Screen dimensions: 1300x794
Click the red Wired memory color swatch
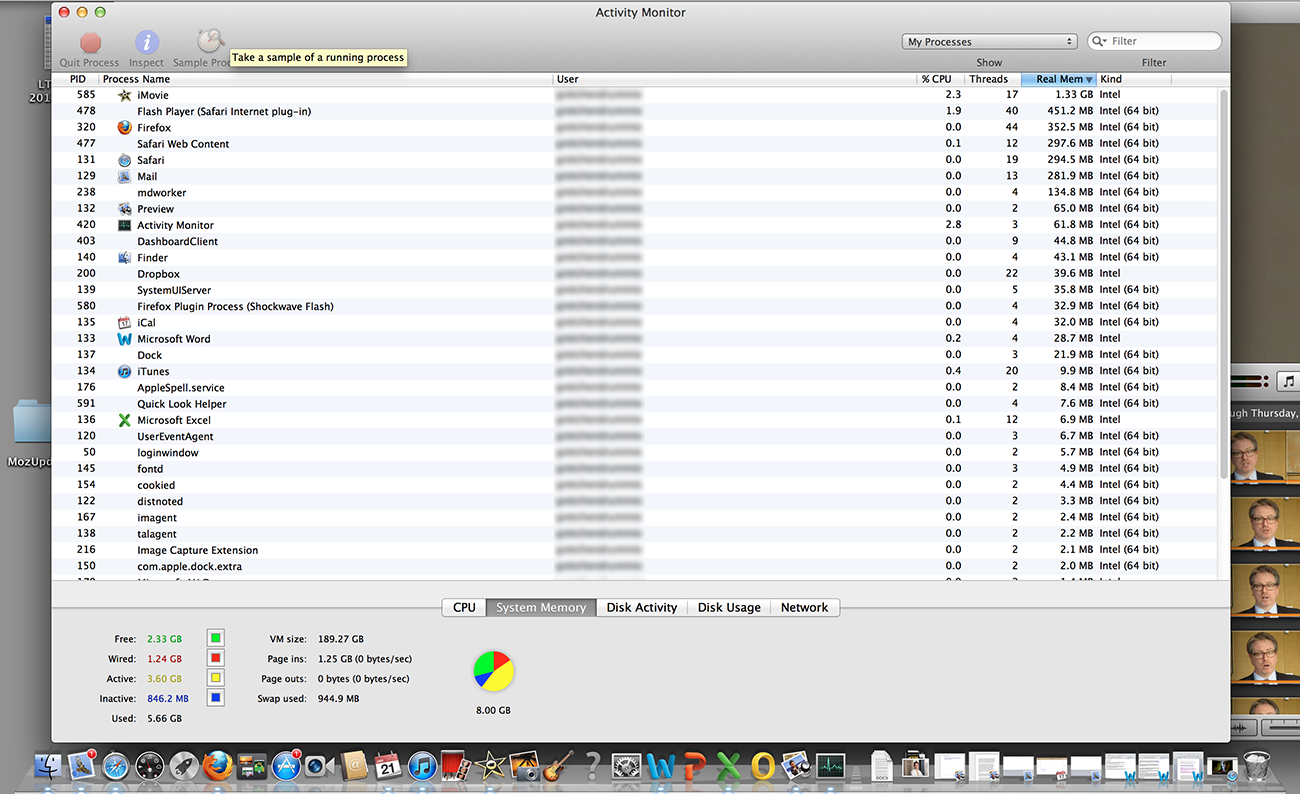tap(216, 658)
